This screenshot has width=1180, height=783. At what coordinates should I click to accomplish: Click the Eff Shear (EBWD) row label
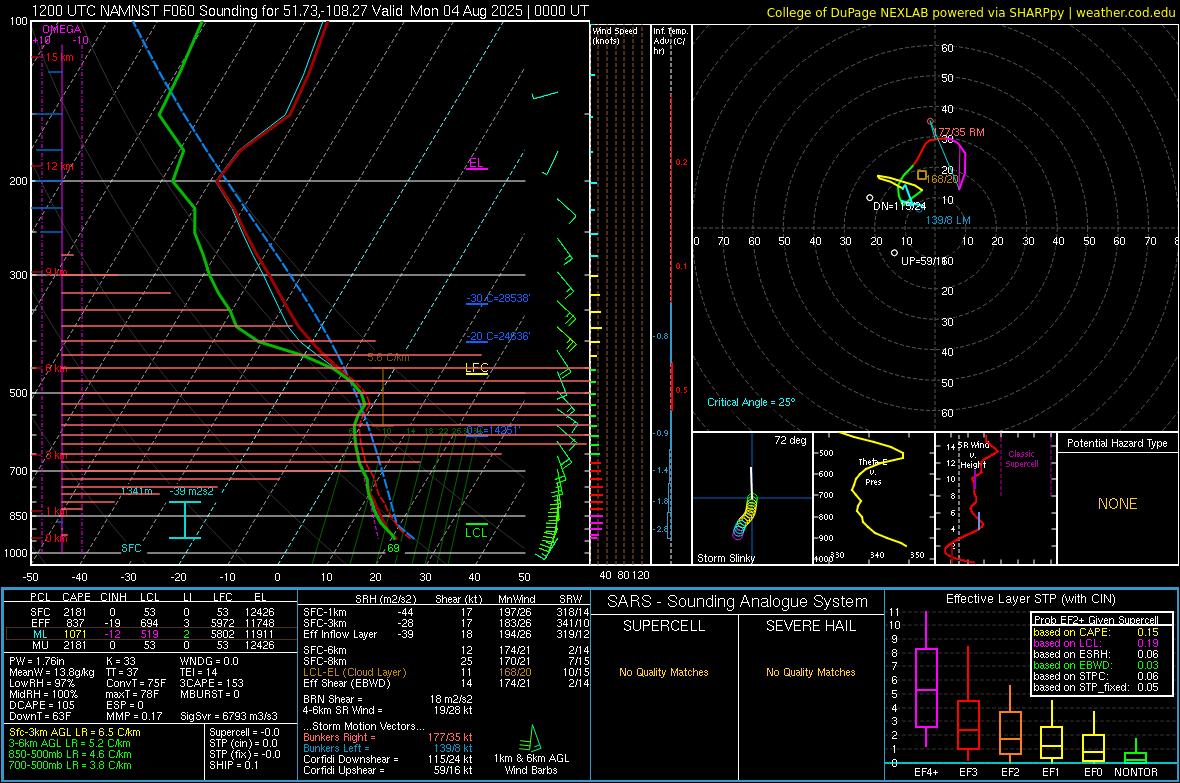tap(347, 683)
